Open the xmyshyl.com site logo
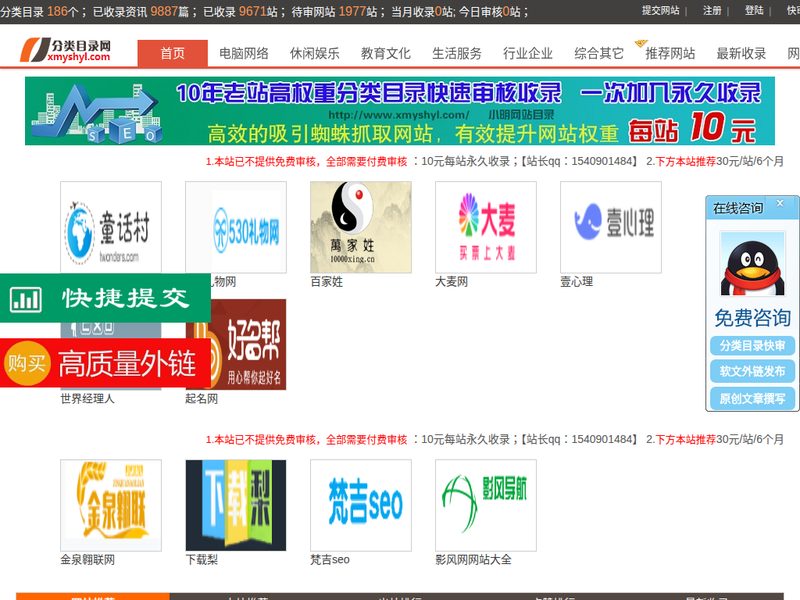 tap(65, 50)
